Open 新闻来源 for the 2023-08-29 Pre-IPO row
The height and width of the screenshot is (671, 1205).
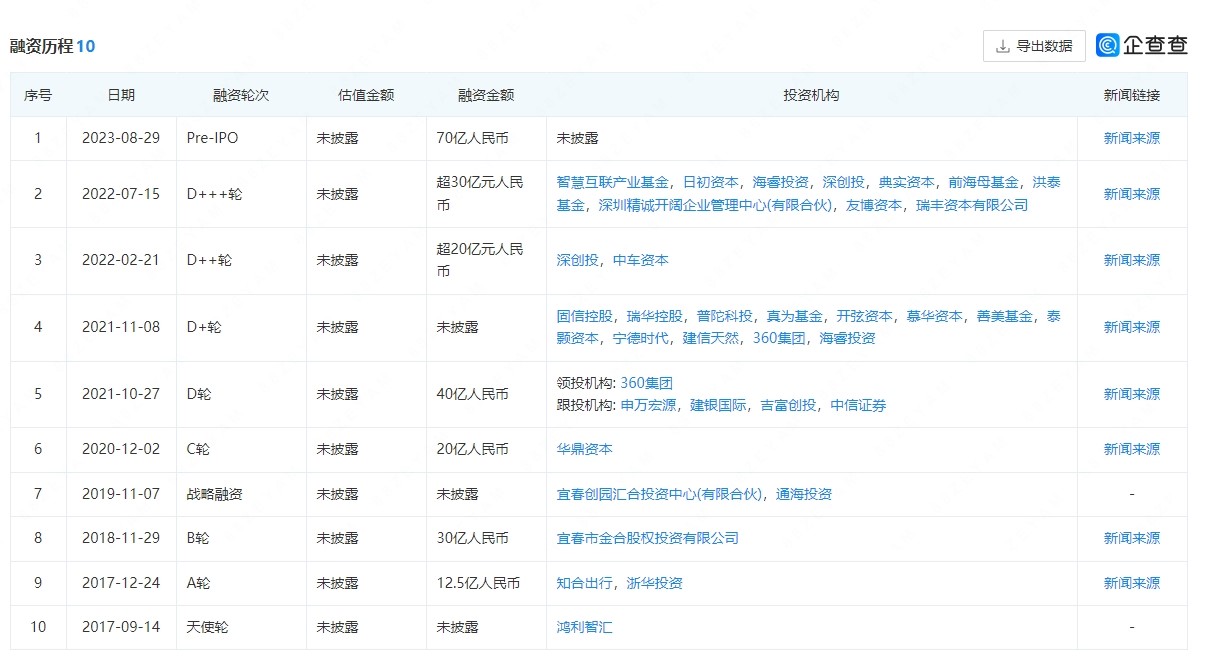[1132, 138]
